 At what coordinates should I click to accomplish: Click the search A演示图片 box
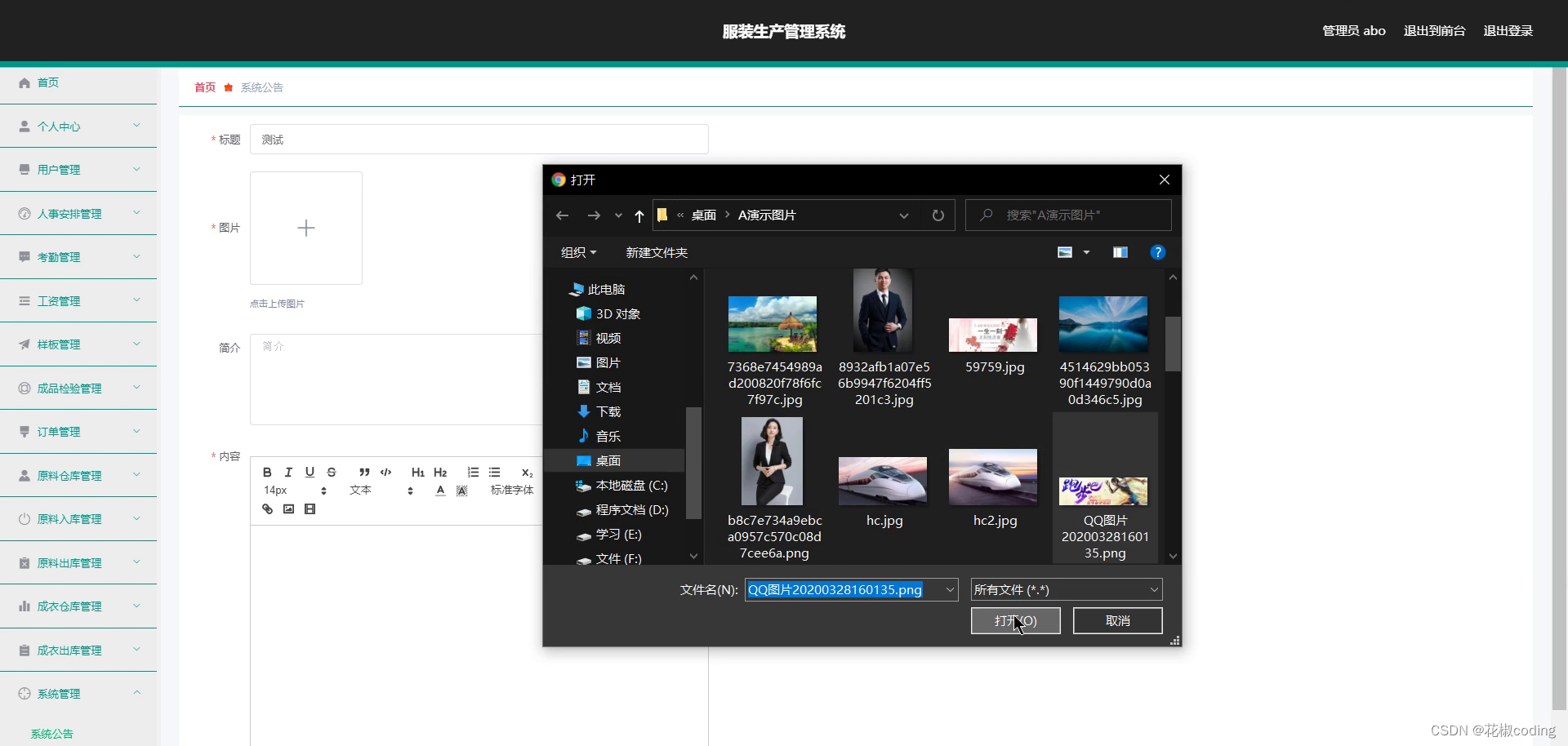pyautogui.click(x=1068, y=215)
